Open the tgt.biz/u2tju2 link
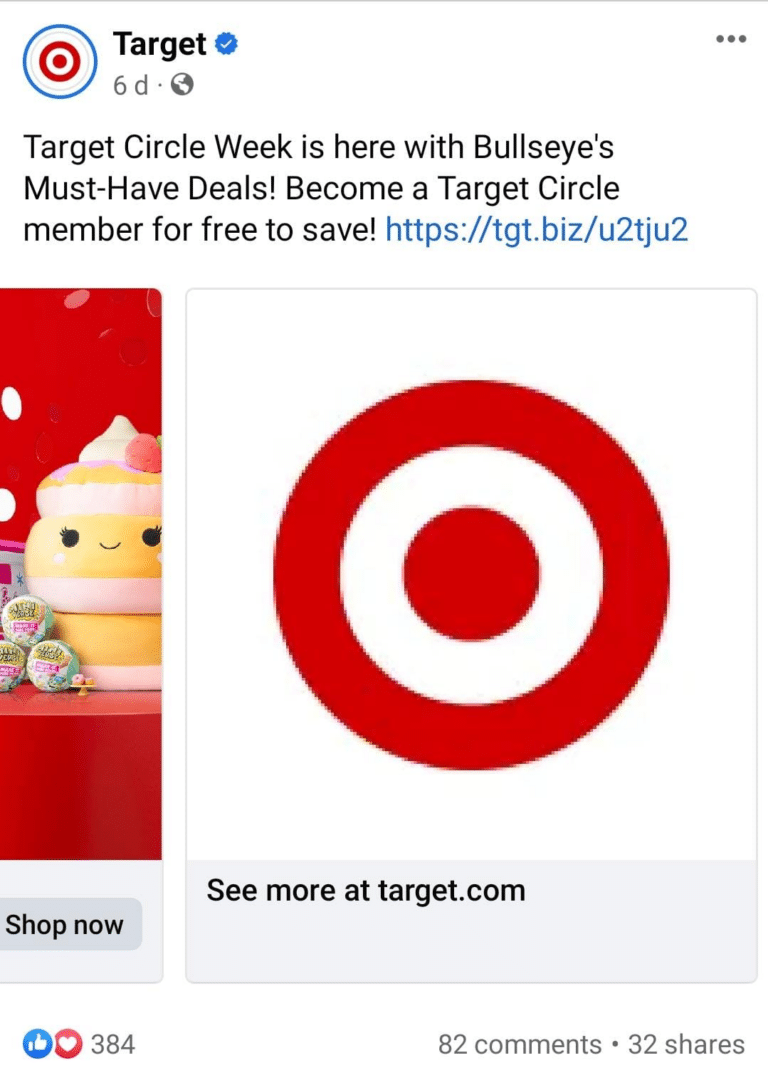Screen dimensions: 768x1080 point(537,229)
